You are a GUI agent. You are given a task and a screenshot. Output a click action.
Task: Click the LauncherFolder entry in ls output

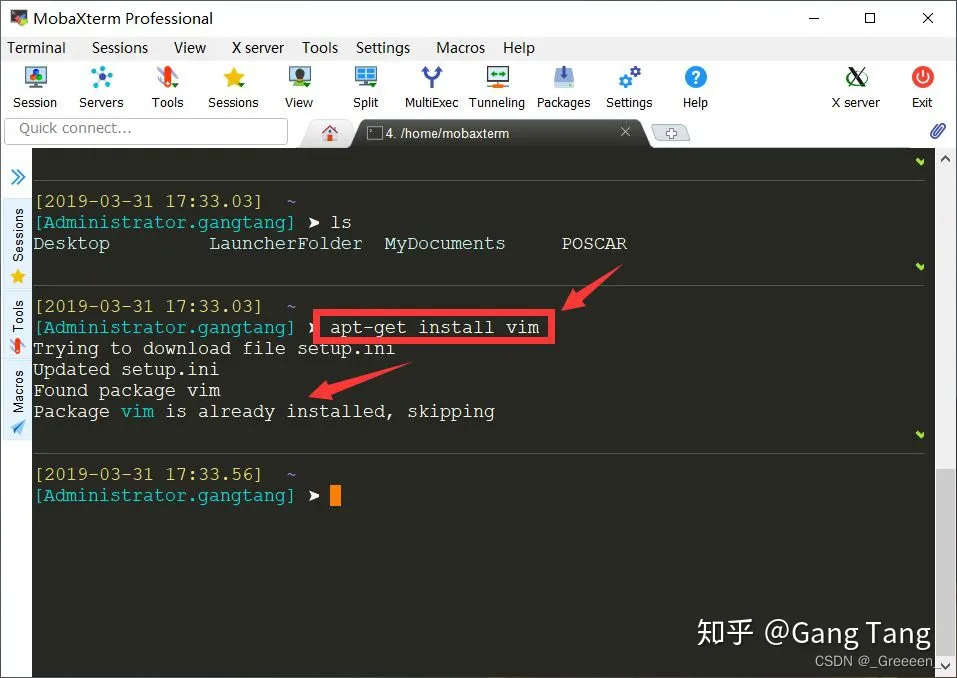click(x=286, y=243)
